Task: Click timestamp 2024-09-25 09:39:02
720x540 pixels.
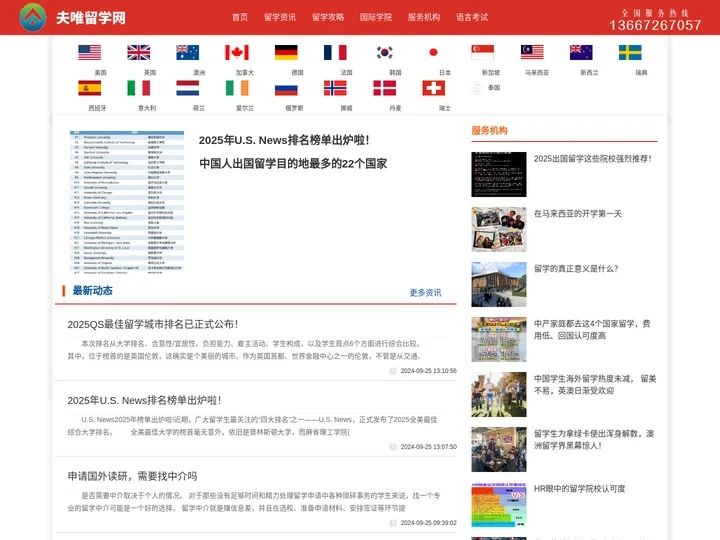Action: point(428,523)
